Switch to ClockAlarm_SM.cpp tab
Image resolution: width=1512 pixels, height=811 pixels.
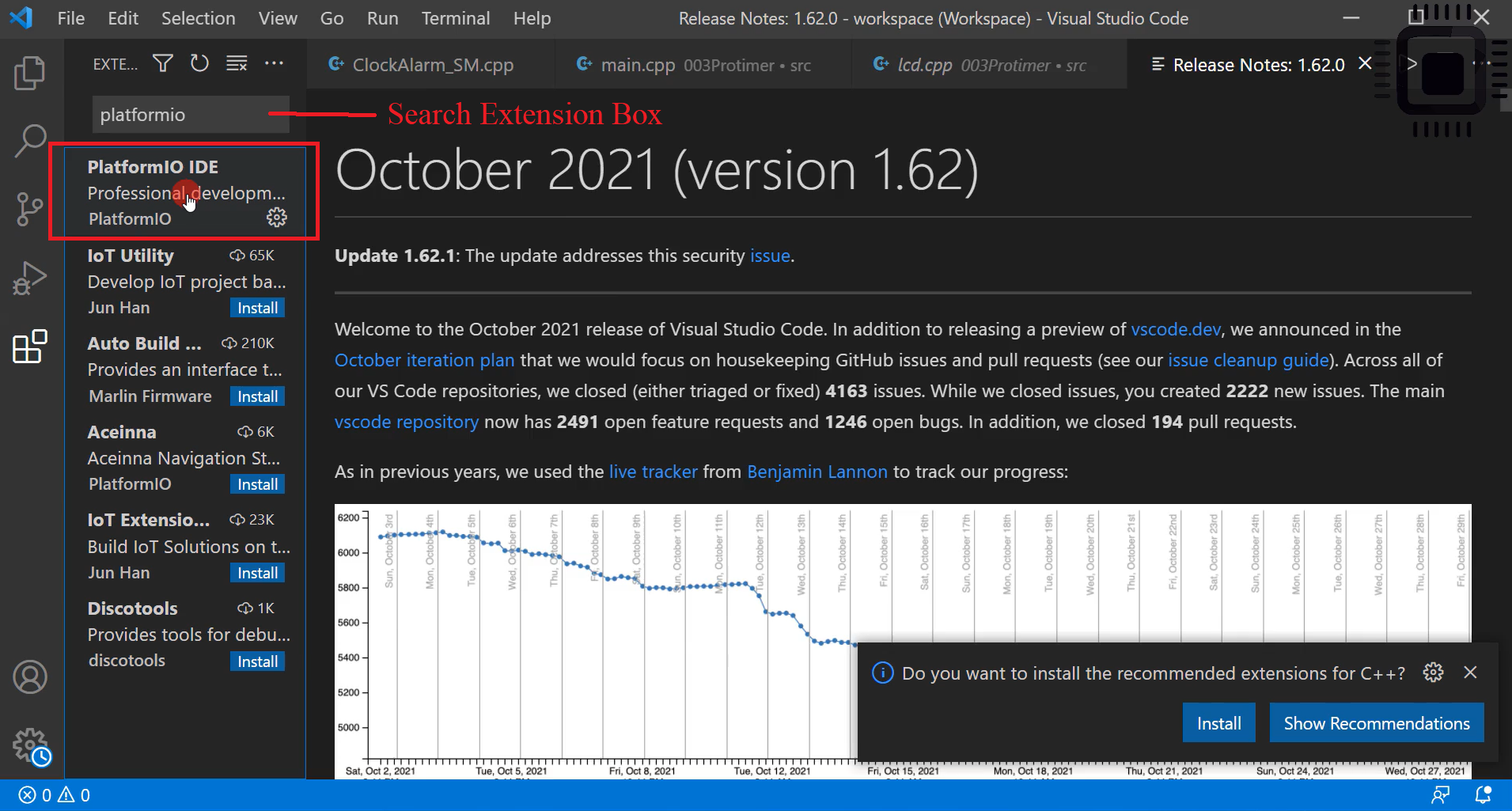coord(430,65)
